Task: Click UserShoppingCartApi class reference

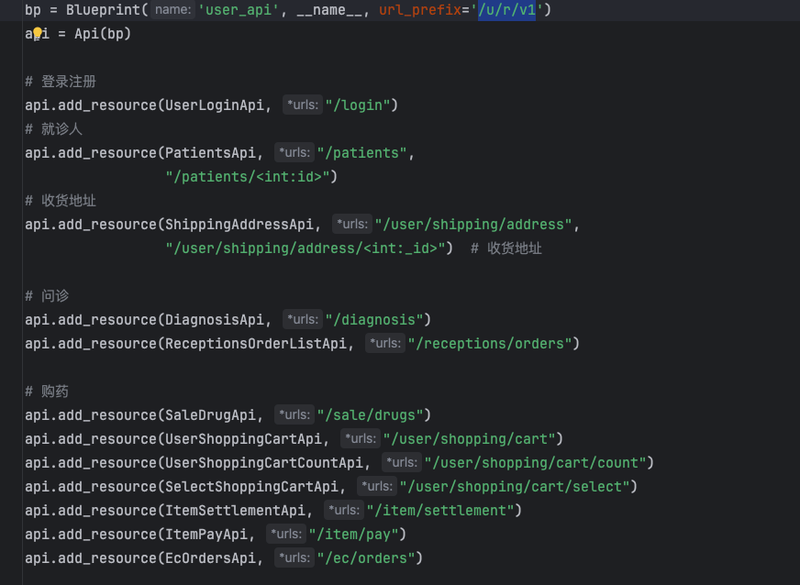Action: tap(243, 439)
